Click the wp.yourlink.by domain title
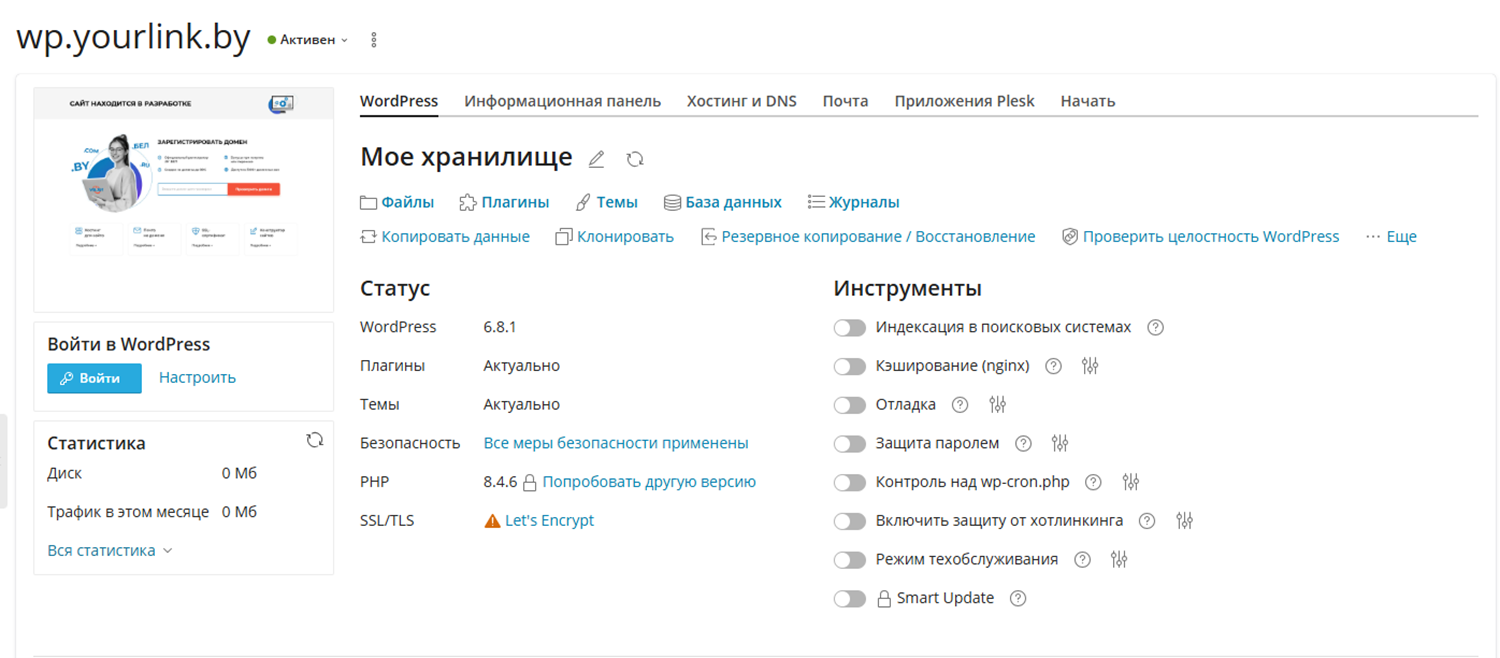Viewport: 1500px width, 658px height. point(134,37)
